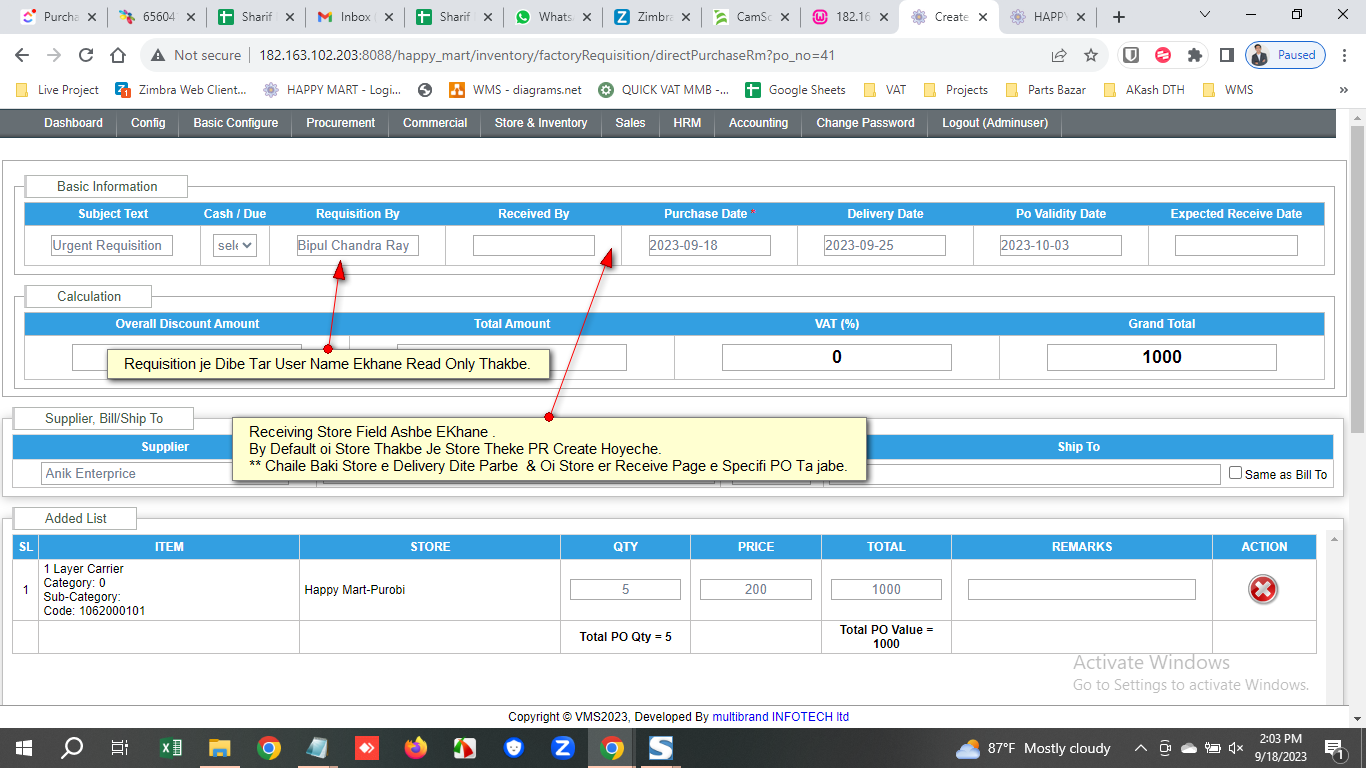The width and height of the screenshot is (1366, 768).
Task: Open the QUICK VAT MMB bookmark
Action: (x=663, y=90)
